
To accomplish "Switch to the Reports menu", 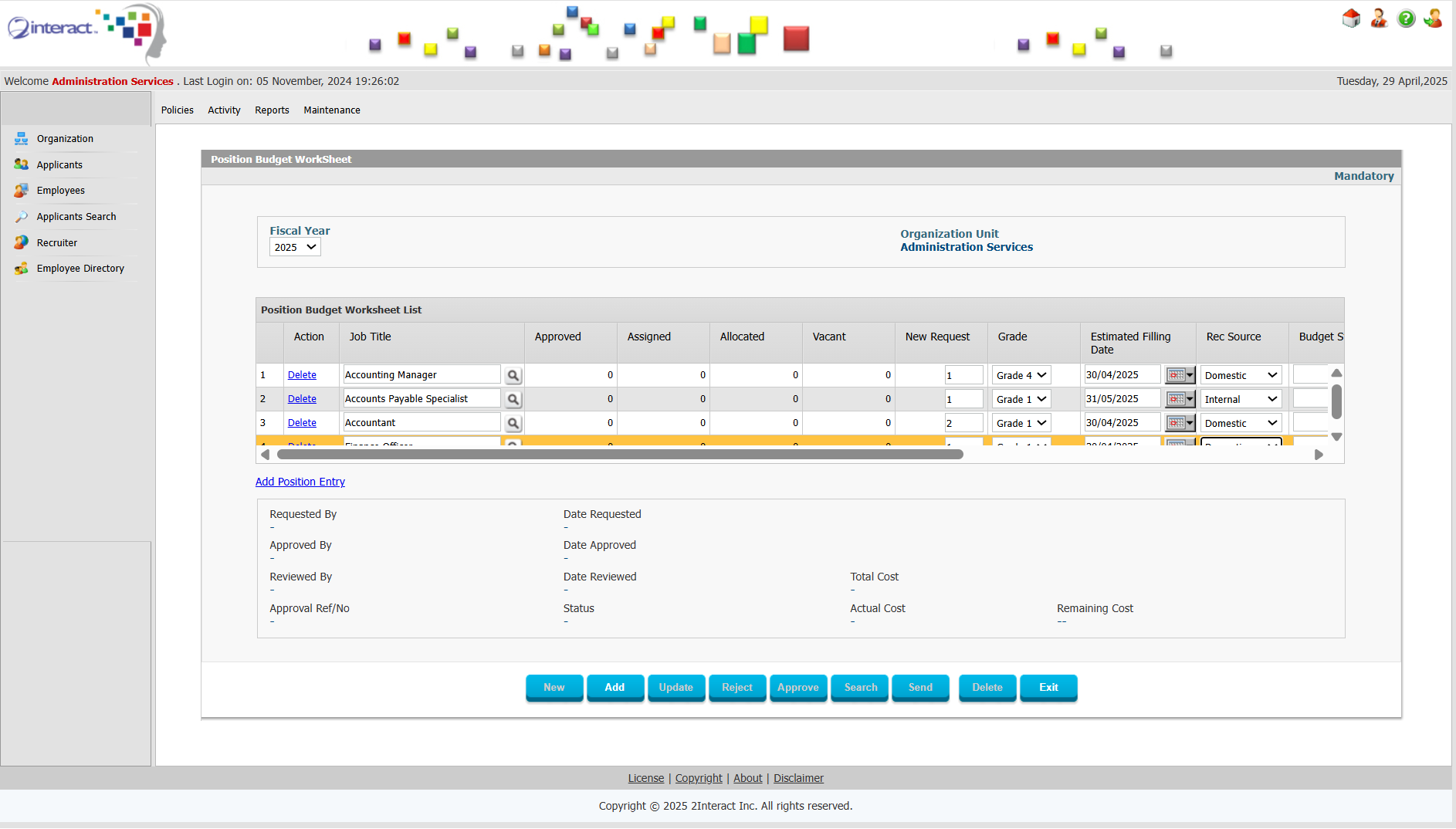I will (x=272, y=110).
